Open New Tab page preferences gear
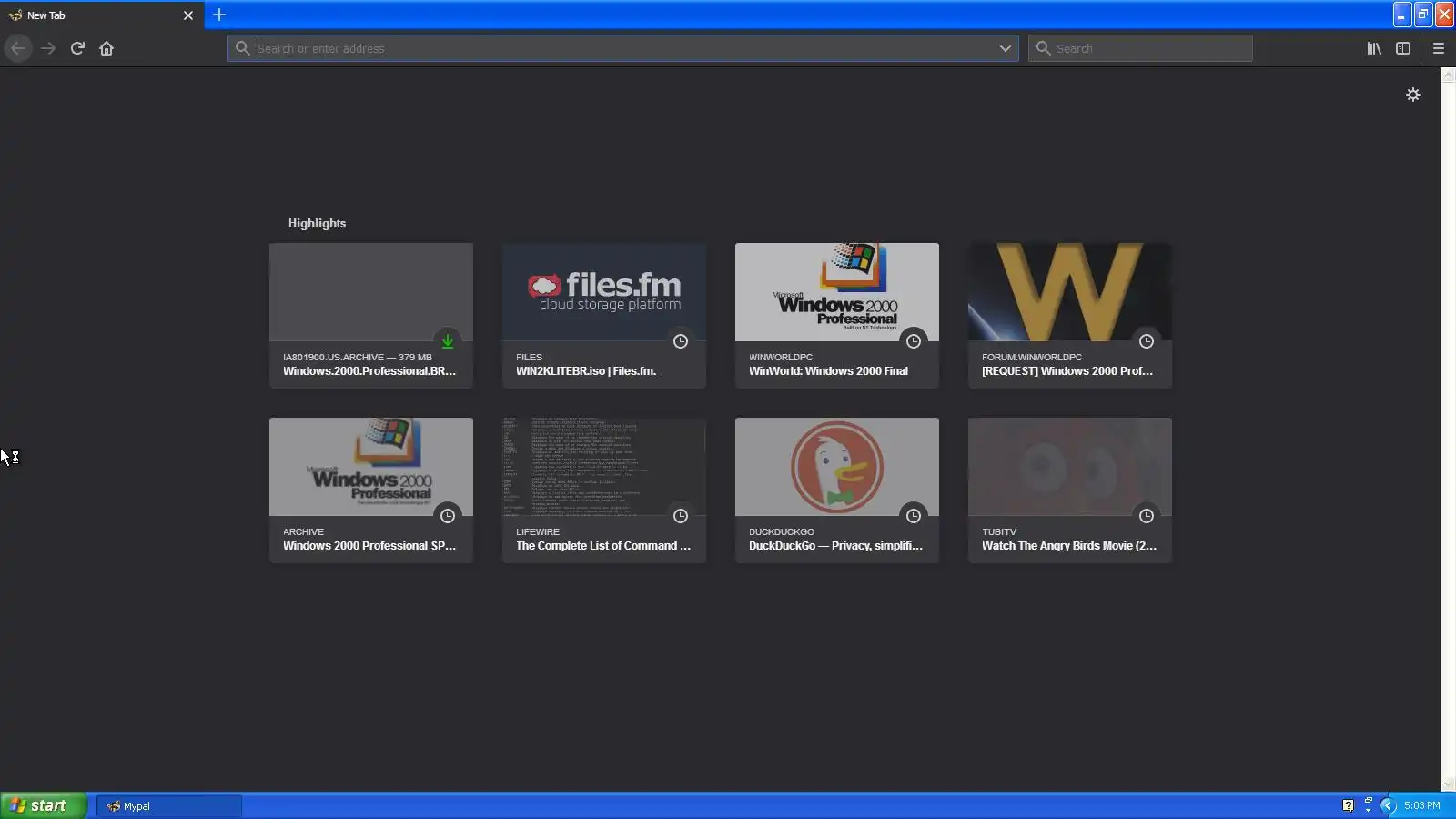1456x819 pixels. pos(1413,95)
